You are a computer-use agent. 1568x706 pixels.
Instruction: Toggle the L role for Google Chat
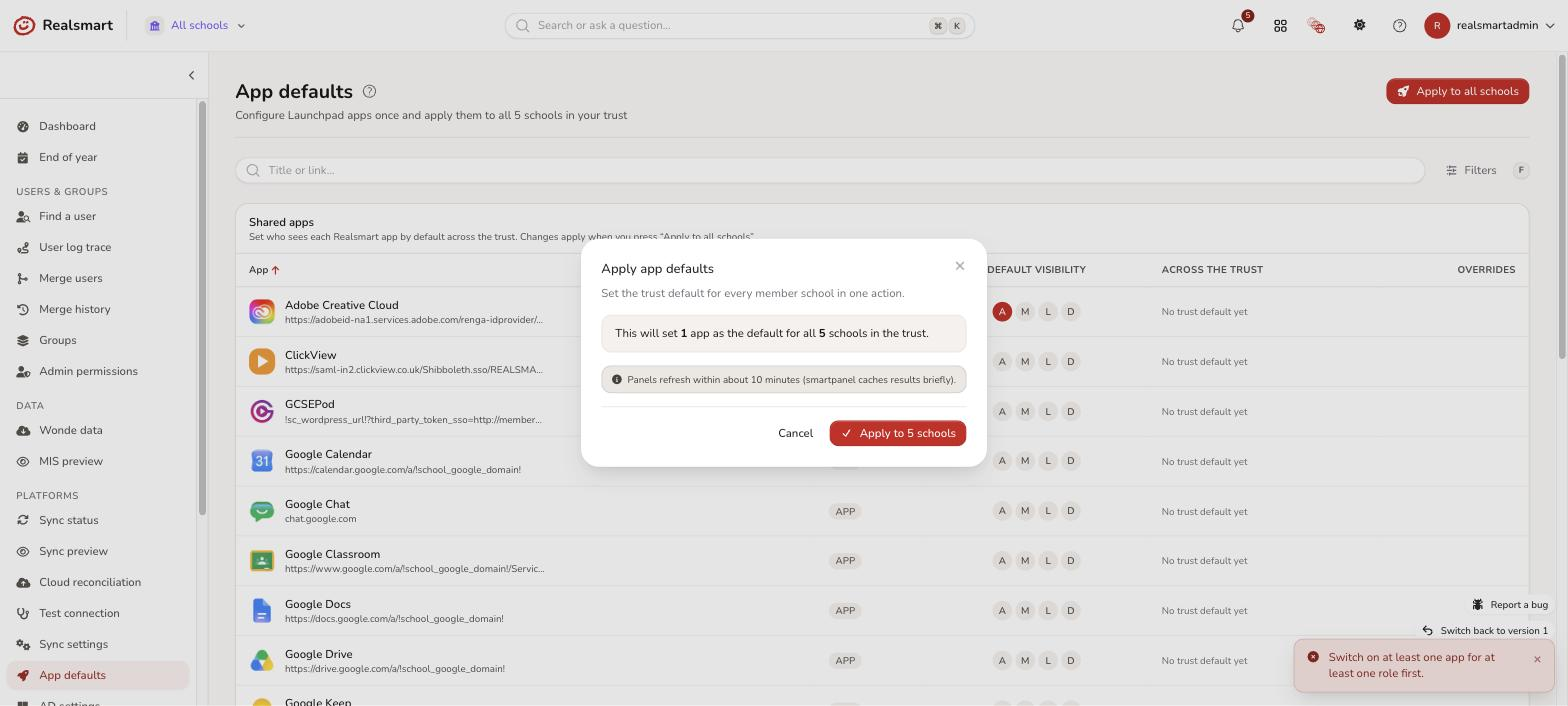(1048, 511)
